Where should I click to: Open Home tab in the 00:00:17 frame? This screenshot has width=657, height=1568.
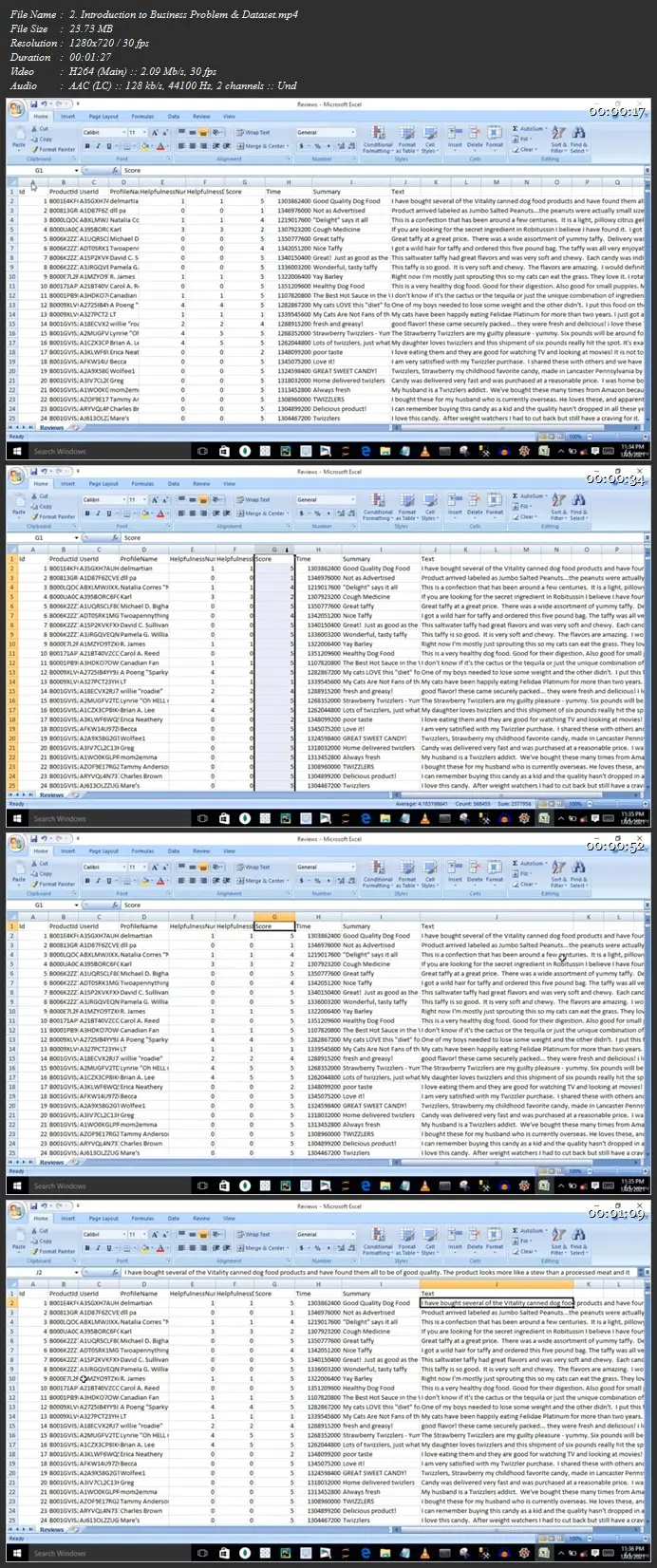click(x=41, y=116)
